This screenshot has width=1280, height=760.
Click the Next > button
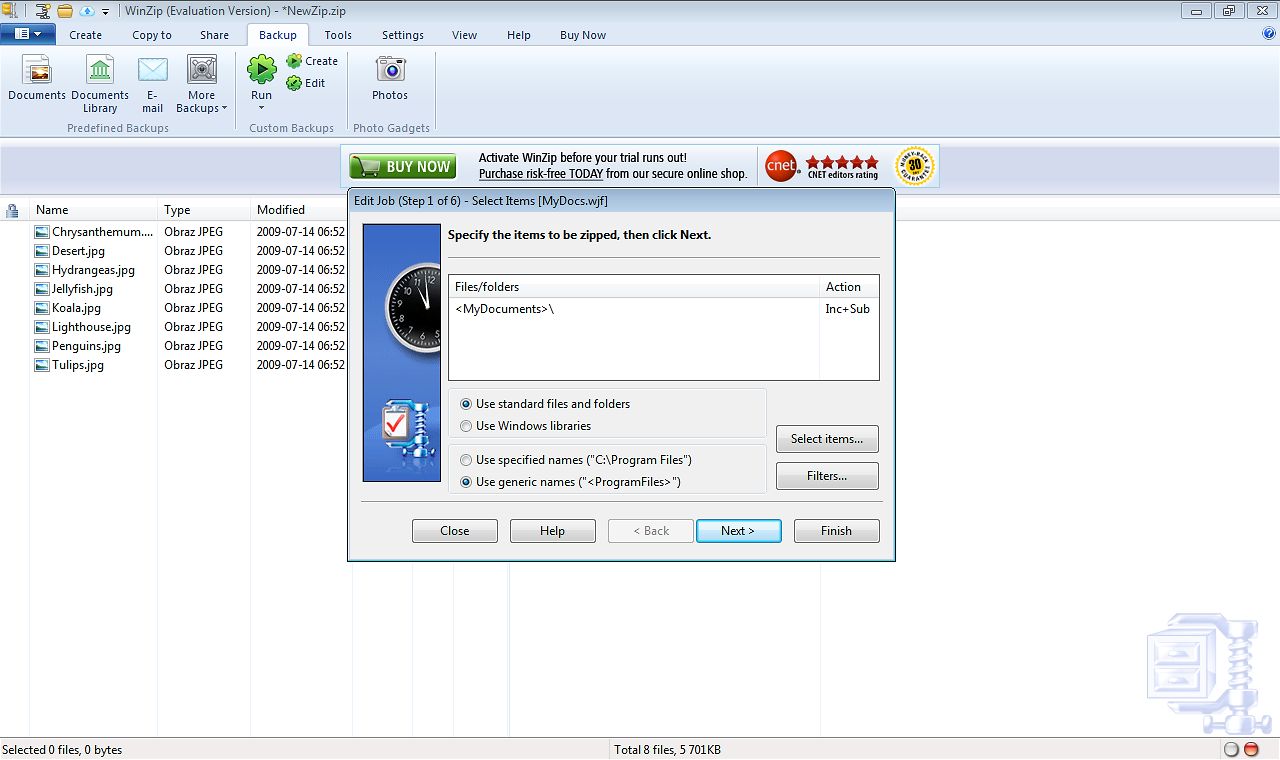(x=739, y=531)
